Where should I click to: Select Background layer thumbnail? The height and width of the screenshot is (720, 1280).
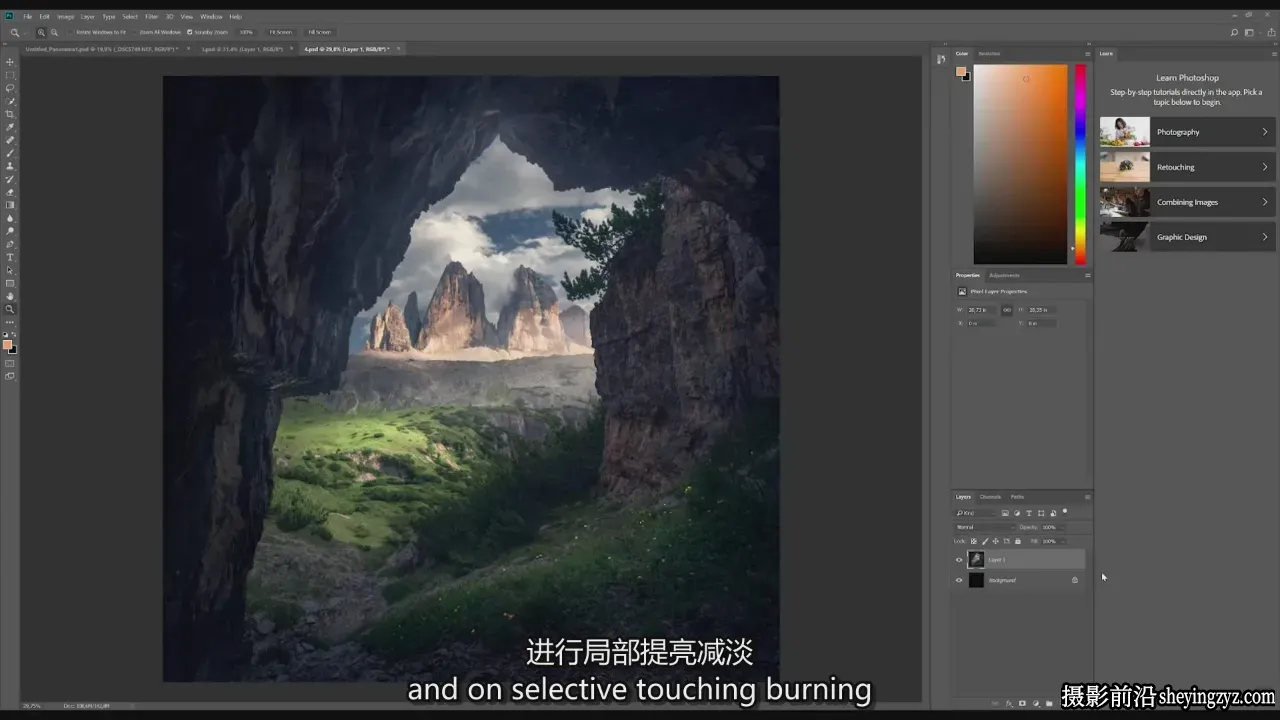[x=976, y=580]
